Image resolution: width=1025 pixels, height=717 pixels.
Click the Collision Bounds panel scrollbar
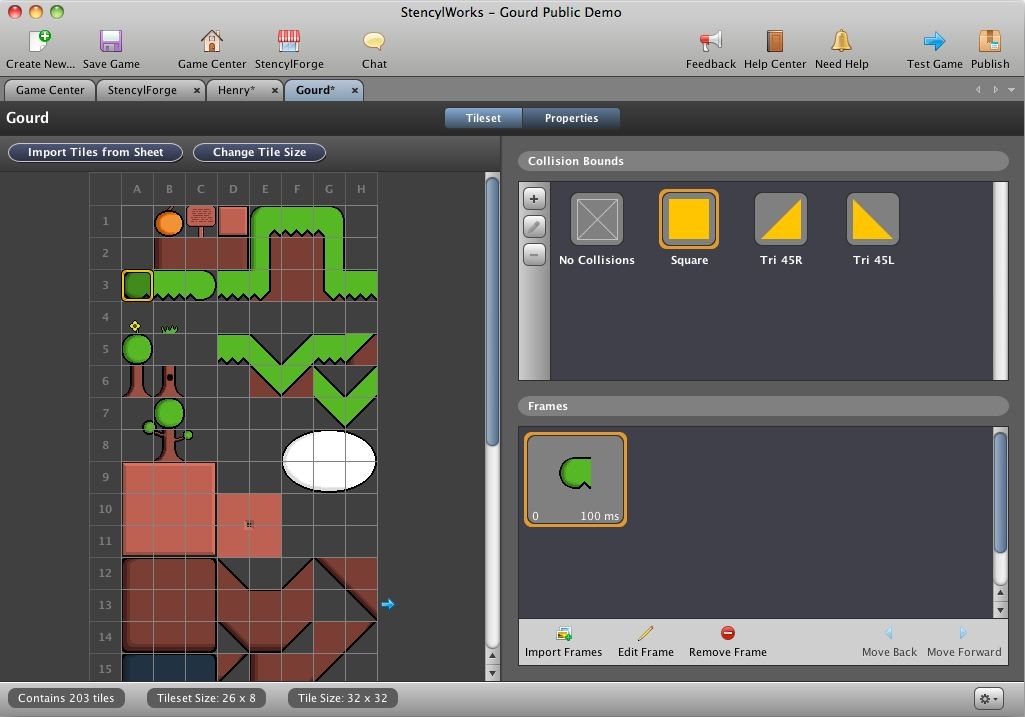click(x=1000, y=281)
